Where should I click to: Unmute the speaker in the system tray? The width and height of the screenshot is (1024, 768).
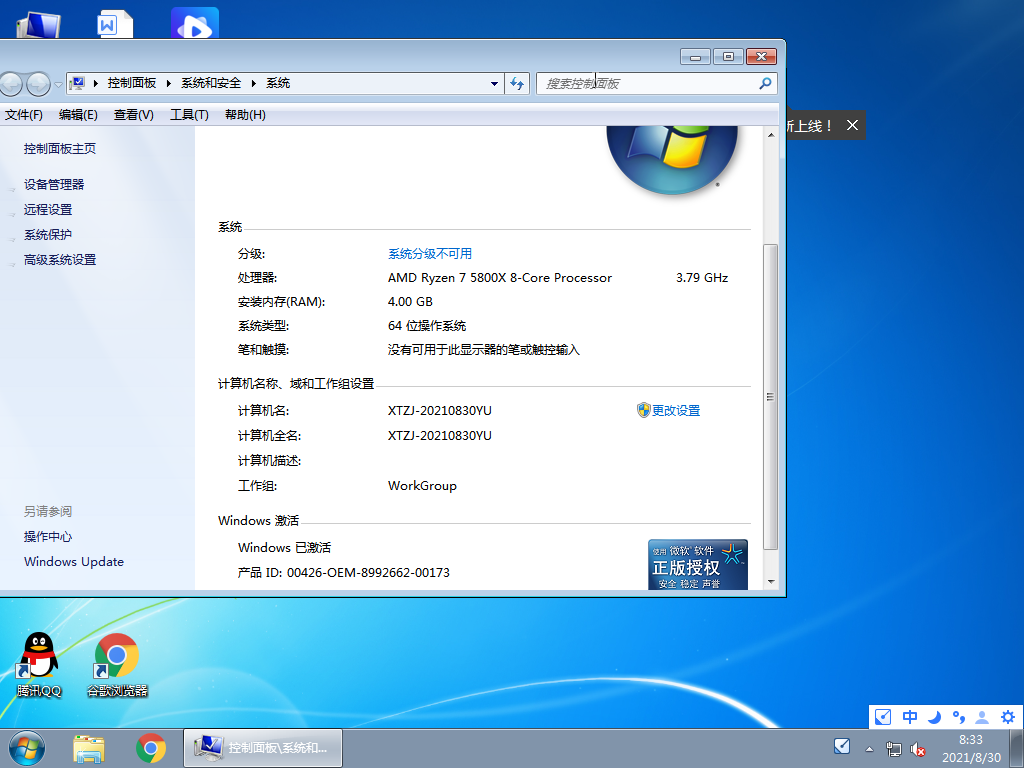coord(918,749)
